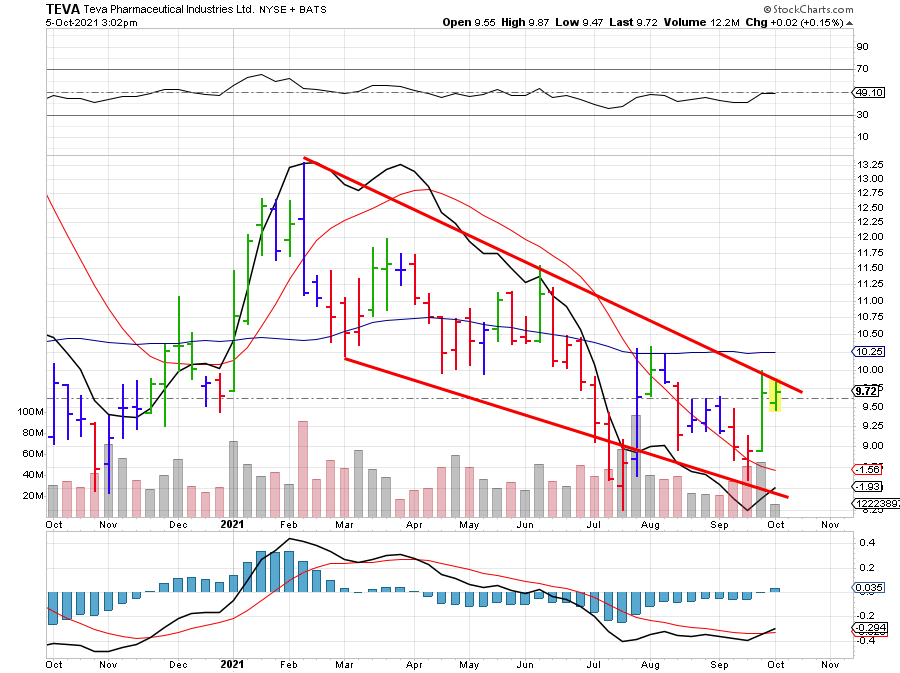
Task: Select the MACD histogram value label 0.035
Action: click(x=868, y=588)
